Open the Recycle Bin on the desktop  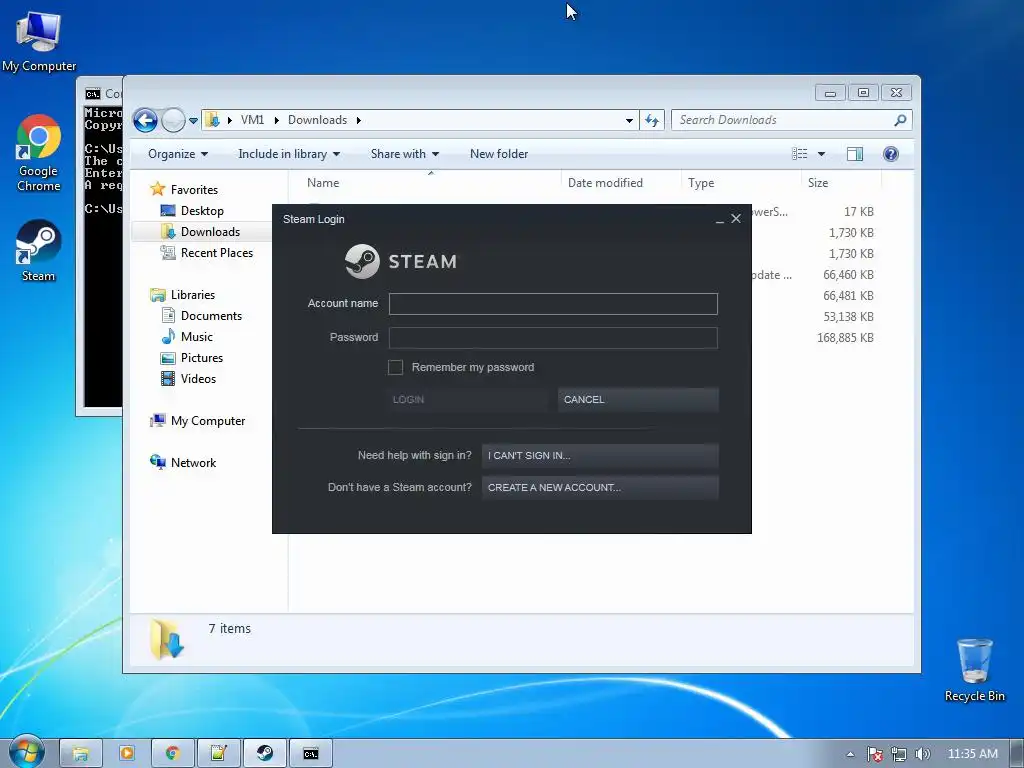point(974,669)
